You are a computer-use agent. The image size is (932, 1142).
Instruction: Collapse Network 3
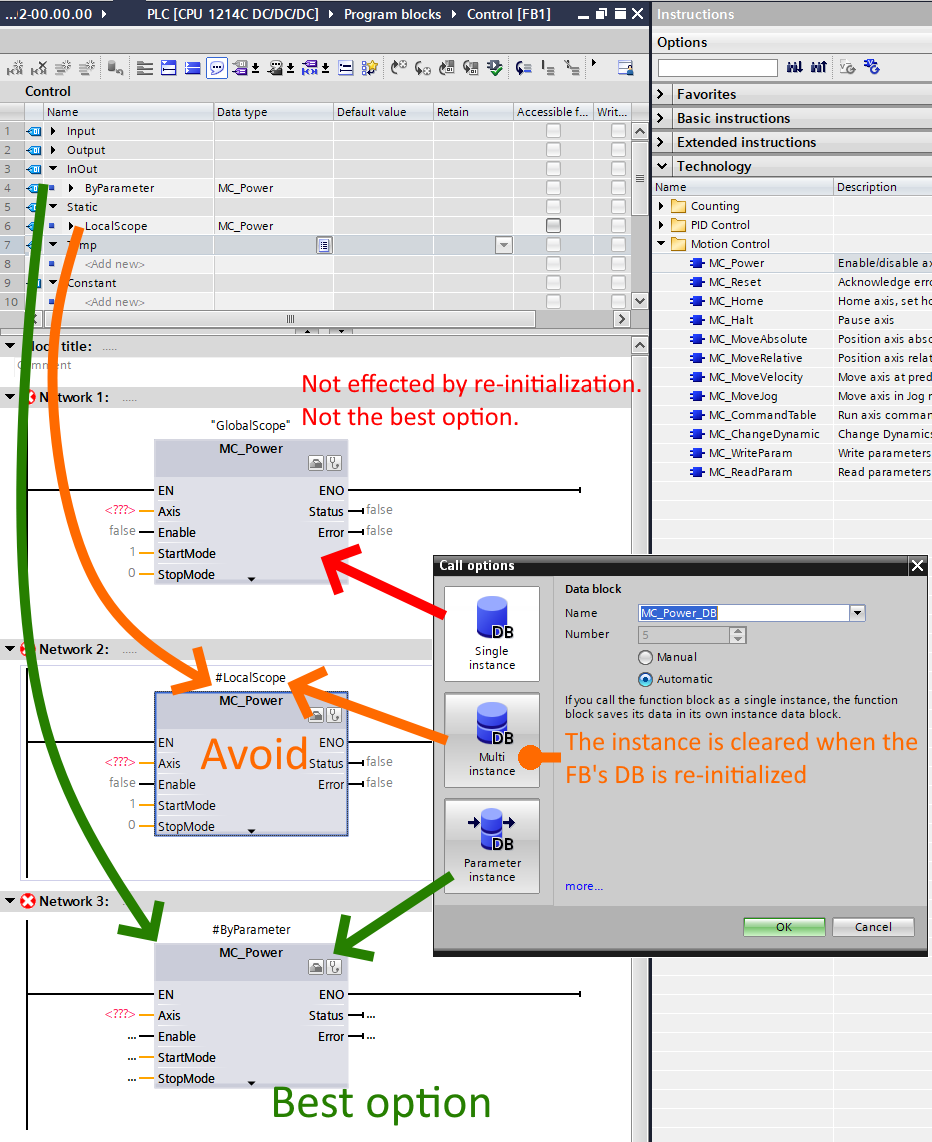(10, 901)
